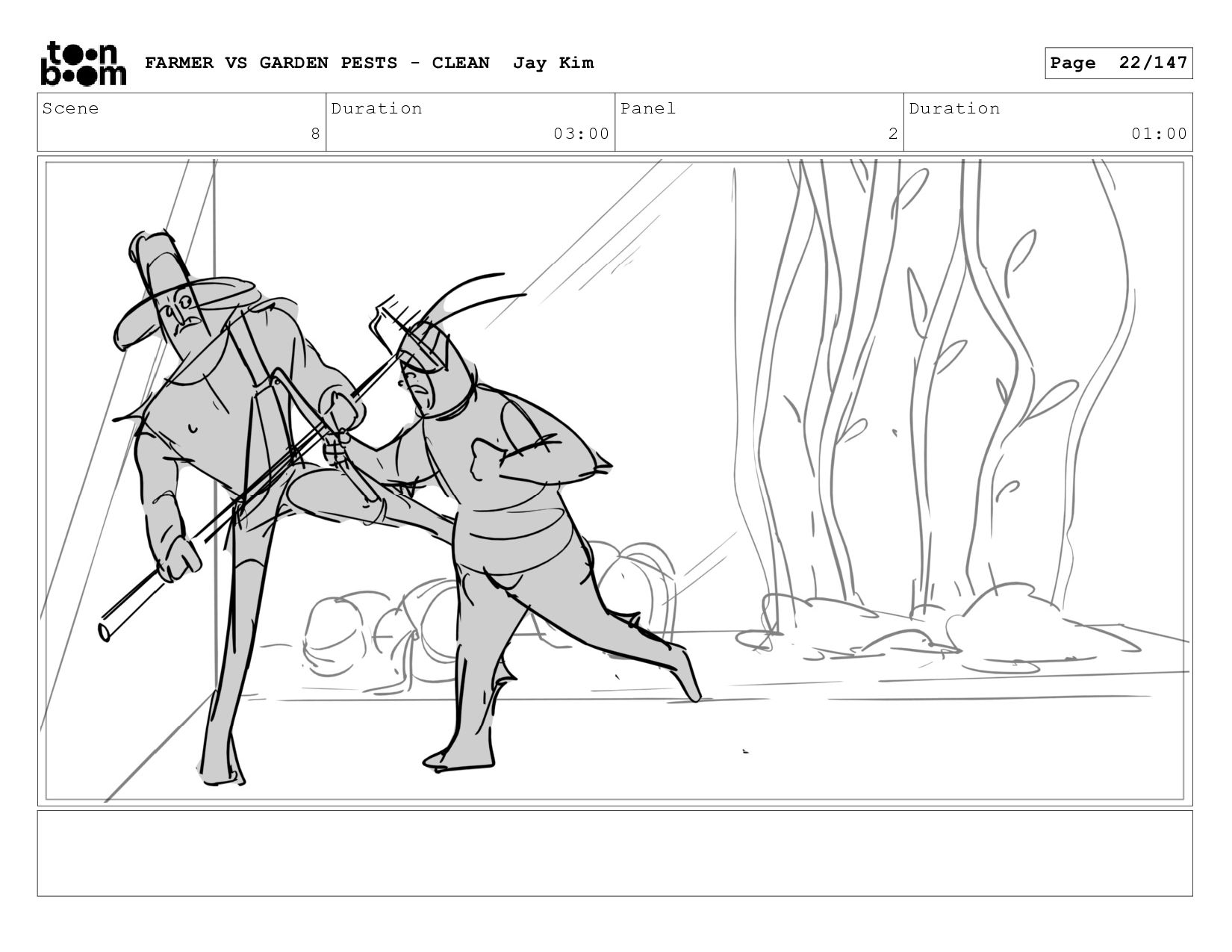Click the 'Page 22/147' box
The width and height of the screenshot is (1232, 952).
(x=1119, y=63)
